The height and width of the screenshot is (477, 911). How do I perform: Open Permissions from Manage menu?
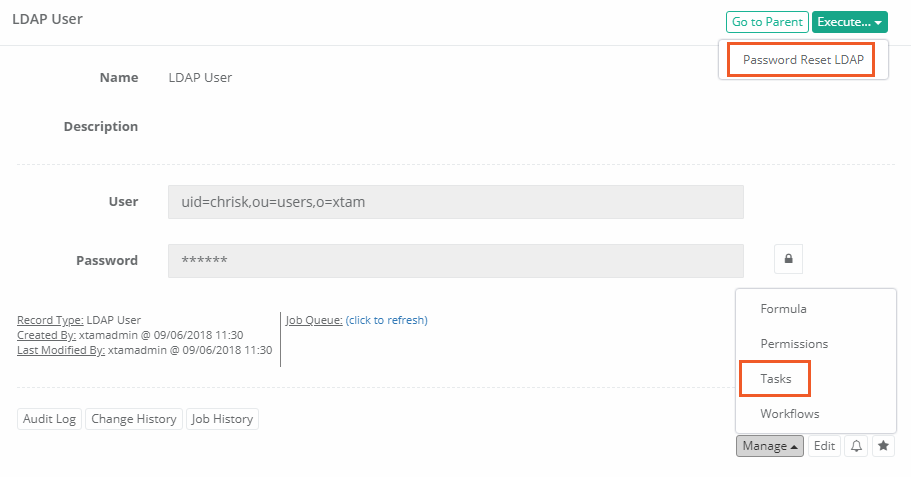[794, 344]
